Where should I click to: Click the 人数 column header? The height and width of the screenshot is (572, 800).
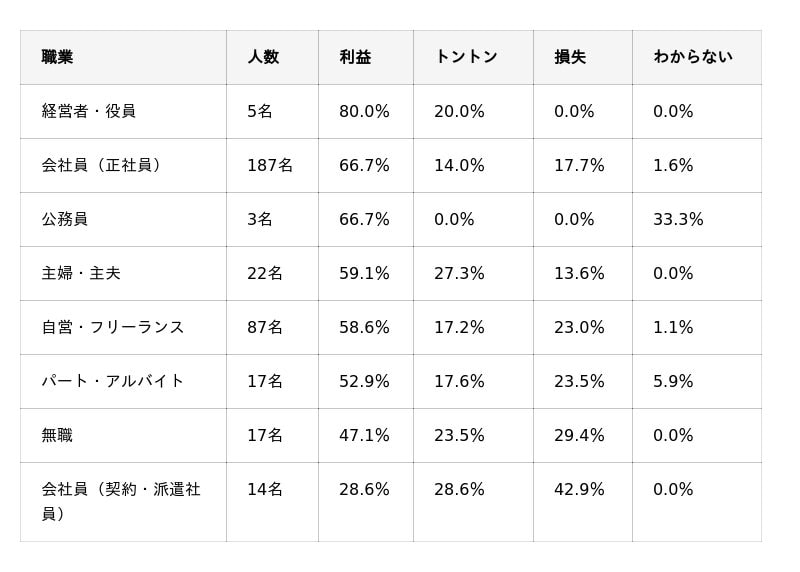[263, 57]
